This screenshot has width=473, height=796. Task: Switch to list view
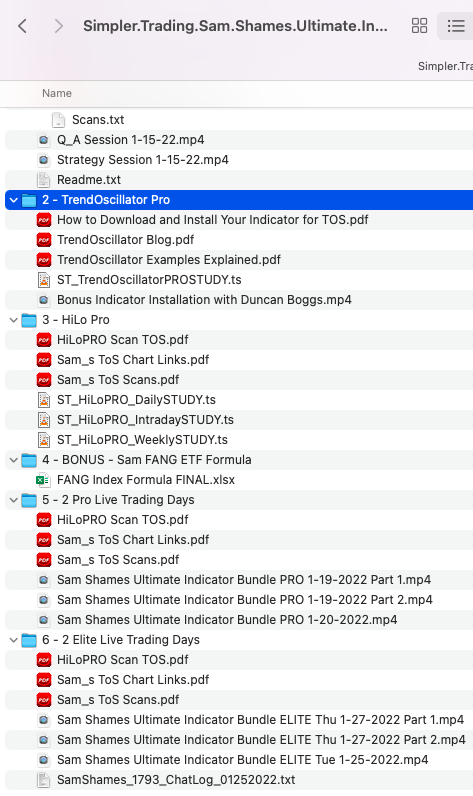point(455,26)
